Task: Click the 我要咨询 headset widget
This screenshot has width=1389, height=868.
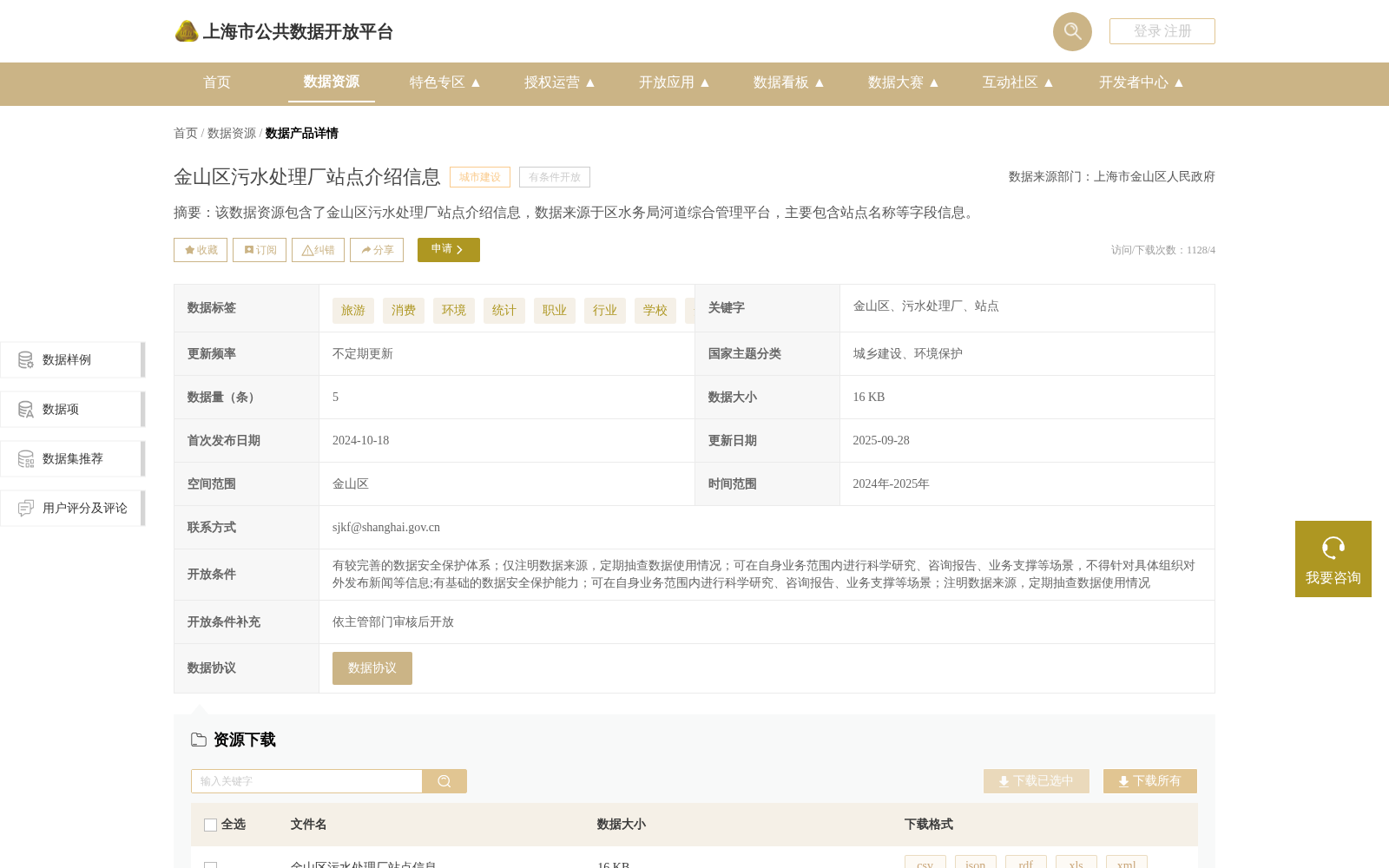Action: 1333,559
